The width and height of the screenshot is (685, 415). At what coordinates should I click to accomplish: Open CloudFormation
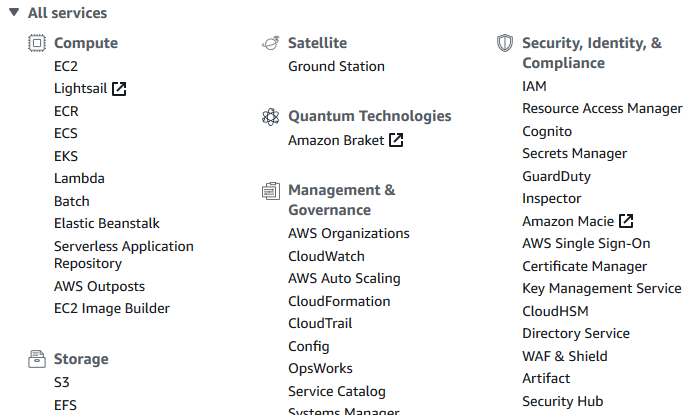339,301
